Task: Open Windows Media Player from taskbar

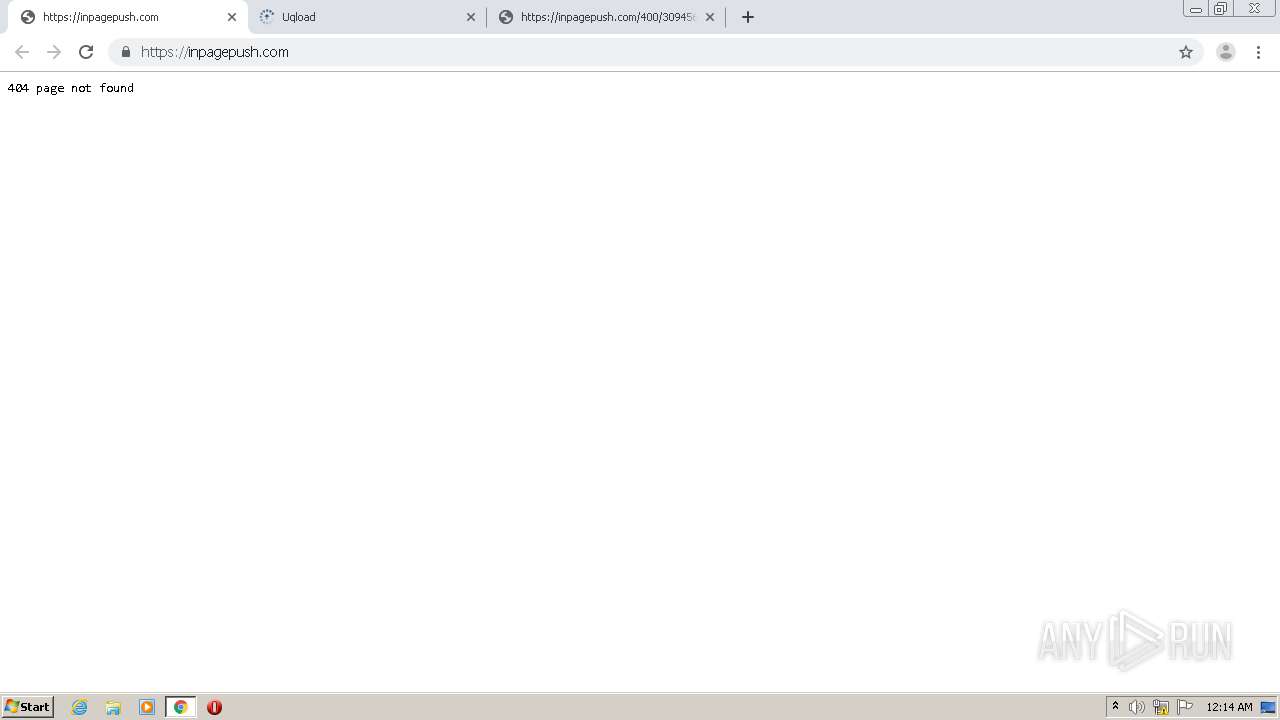Action: coord(147,707)
